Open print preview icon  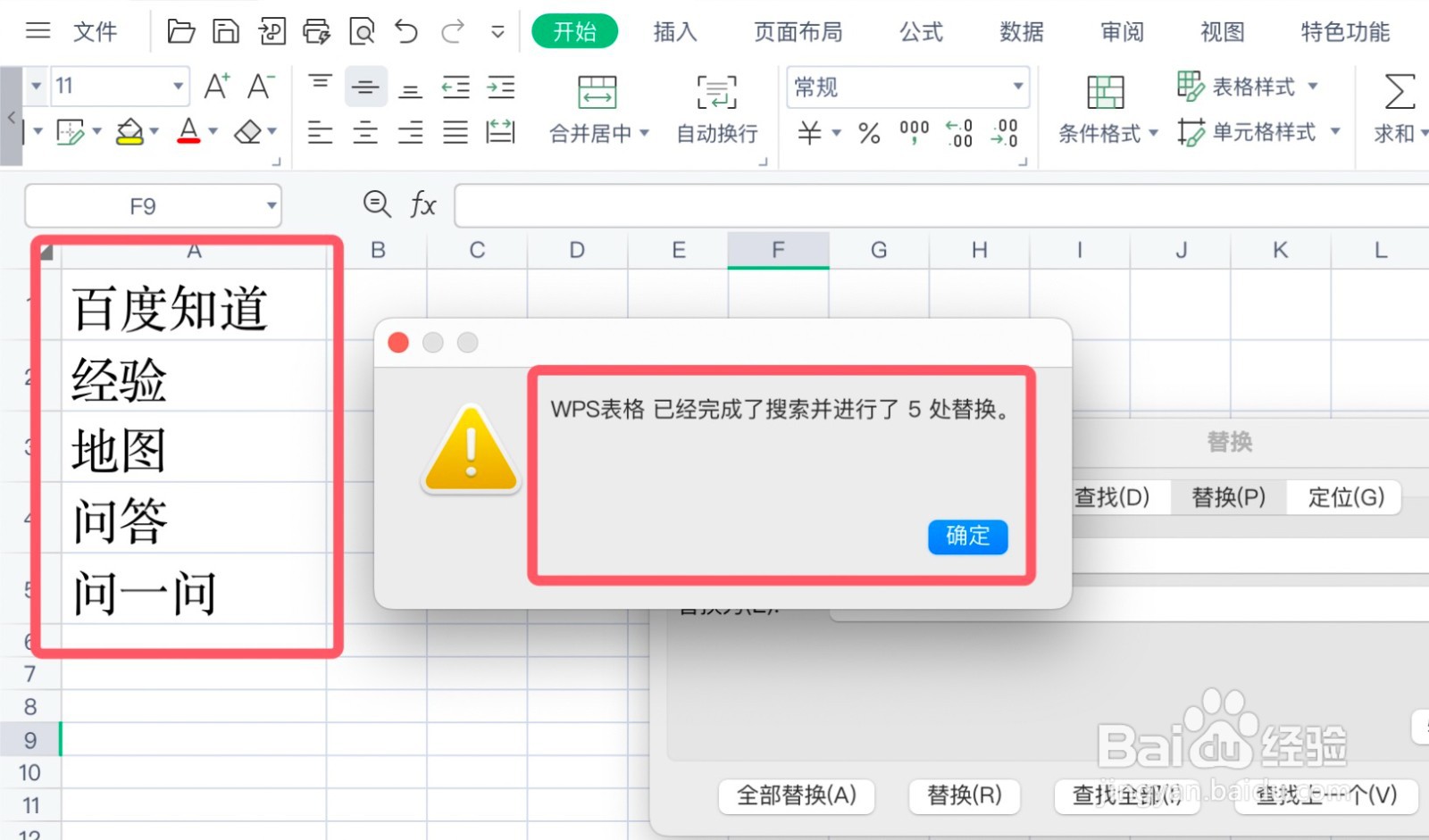(362, 32)
